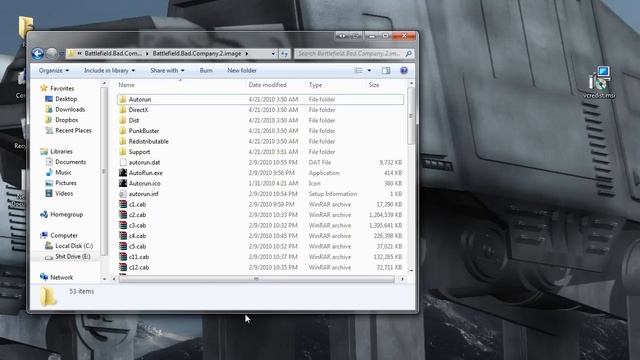Open address bar history dropdown arrow

click(273, 53)
